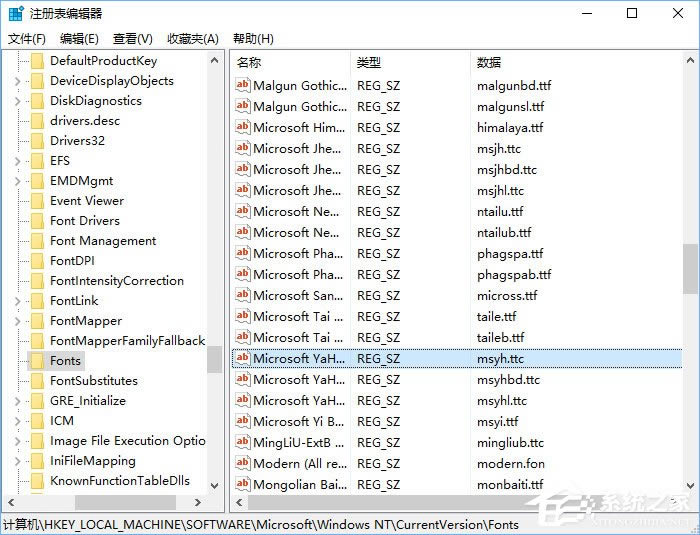Screen dimensions: 700x535
Task: Expand the FontLink registry key
Action: click(x=17, y=301)
